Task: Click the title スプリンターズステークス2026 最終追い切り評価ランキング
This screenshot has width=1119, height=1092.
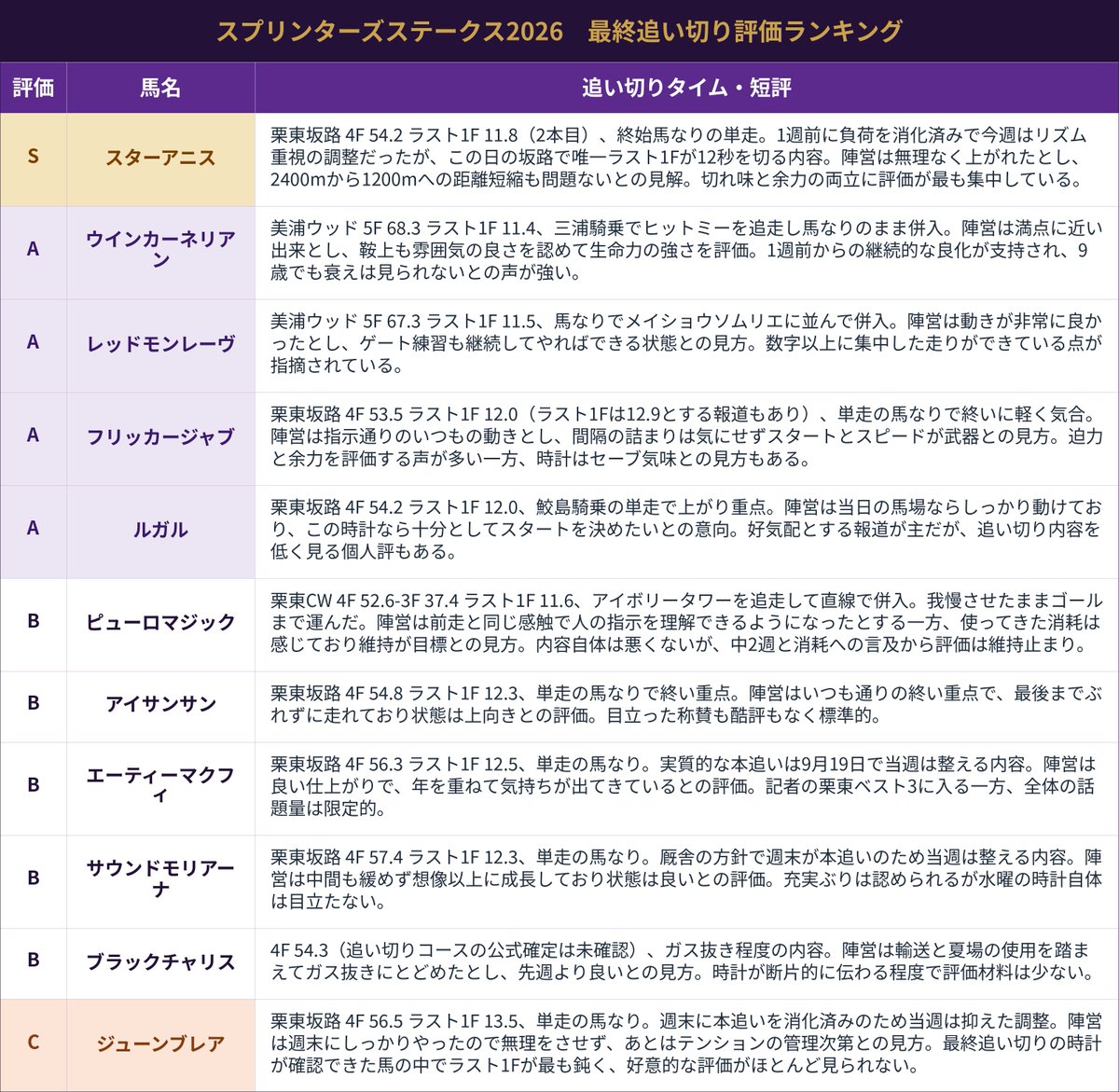Action: coord(559,31)
